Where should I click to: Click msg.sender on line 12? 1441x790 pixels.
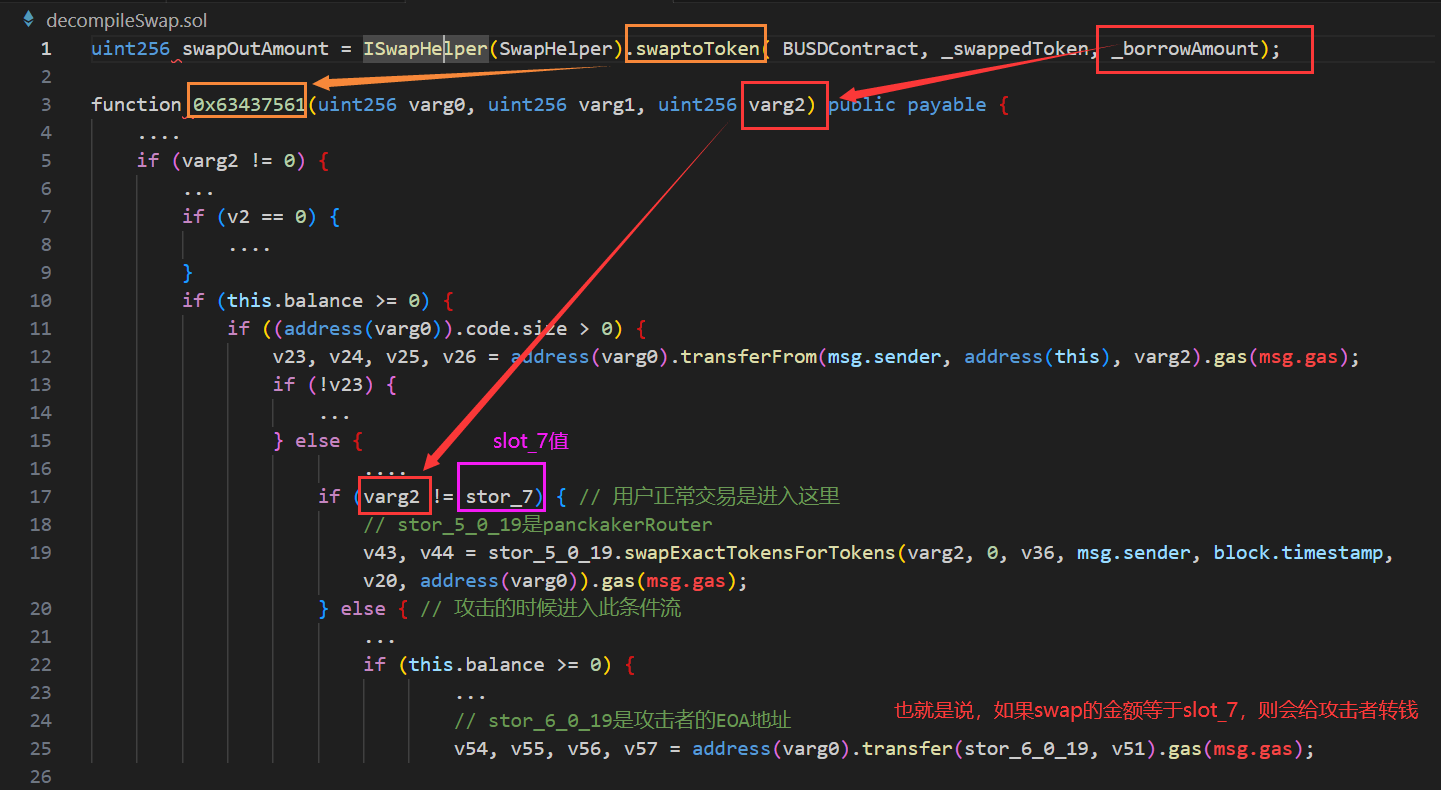[x=885, y=357]
